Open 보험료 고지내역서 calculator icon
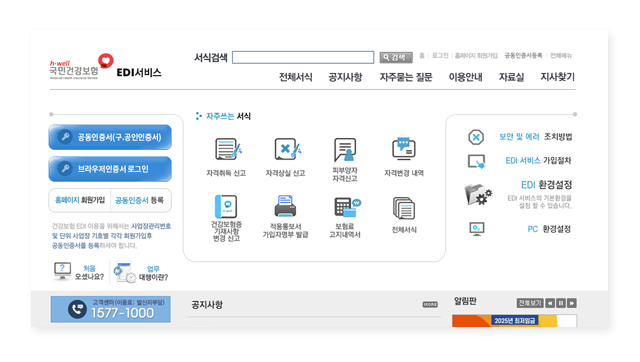 click(347, 207)
